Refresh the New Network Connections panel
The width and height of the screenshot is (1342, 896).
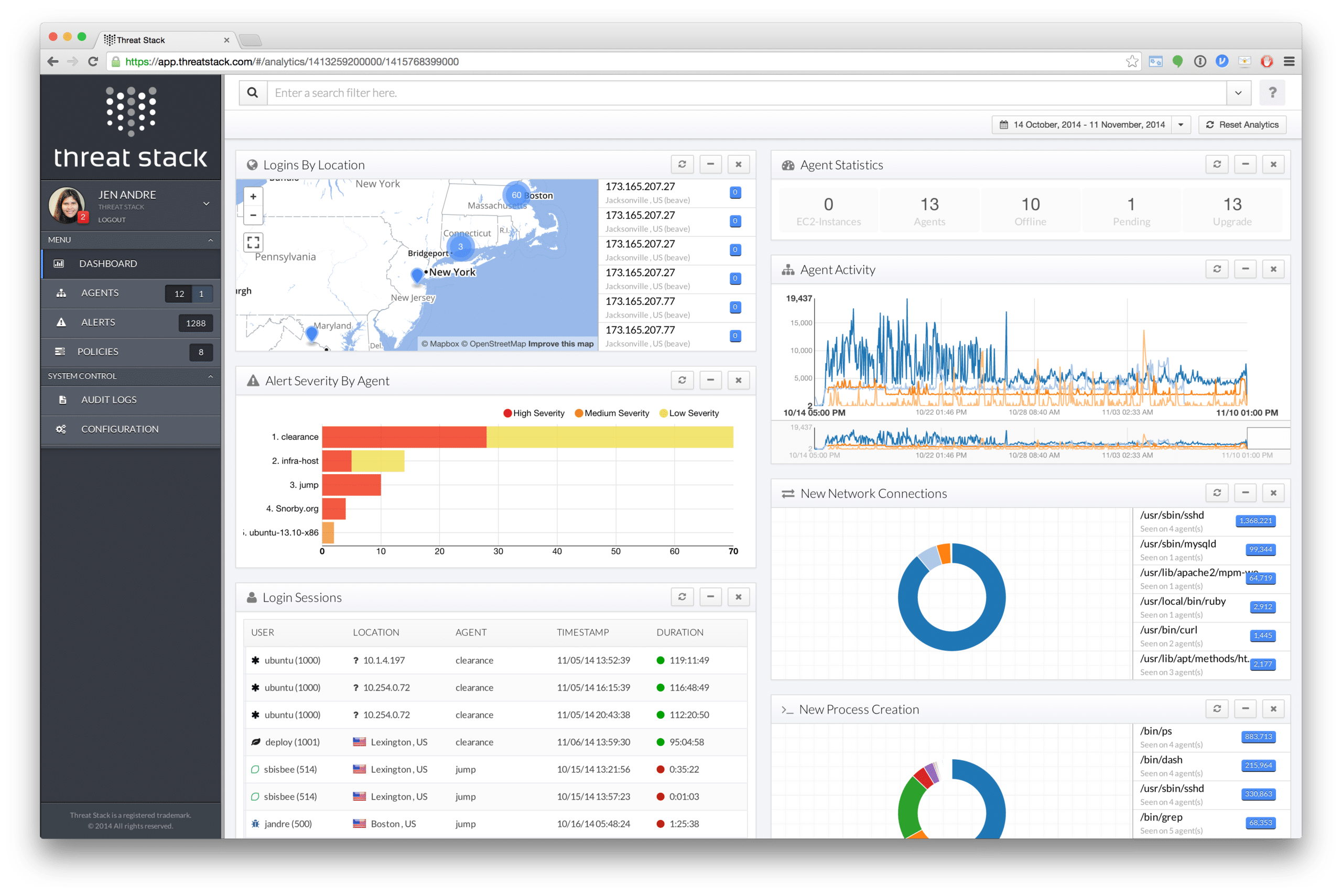[1217, 493]
